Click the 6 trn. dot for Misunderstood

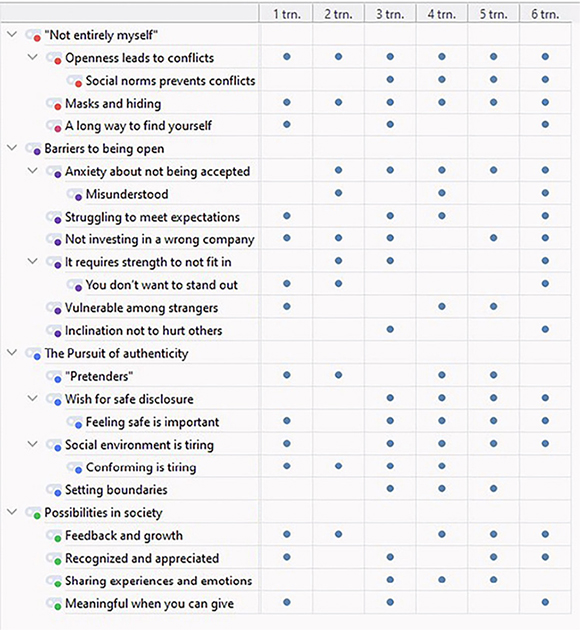tap(545, 193)
